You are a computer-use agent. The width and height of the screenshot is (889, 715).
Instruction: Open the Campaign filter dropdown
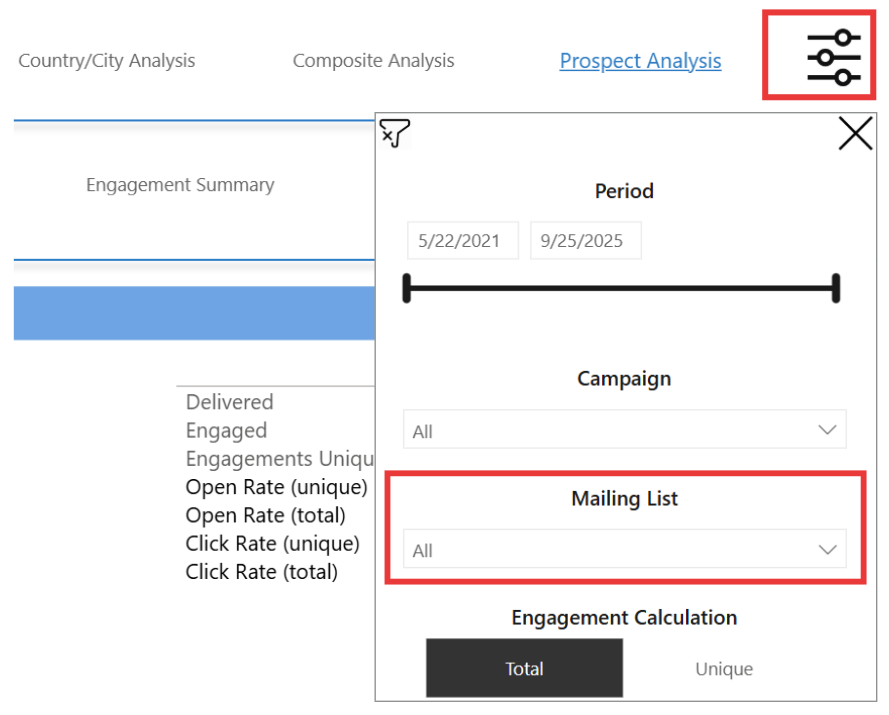(x=624, y=429)
